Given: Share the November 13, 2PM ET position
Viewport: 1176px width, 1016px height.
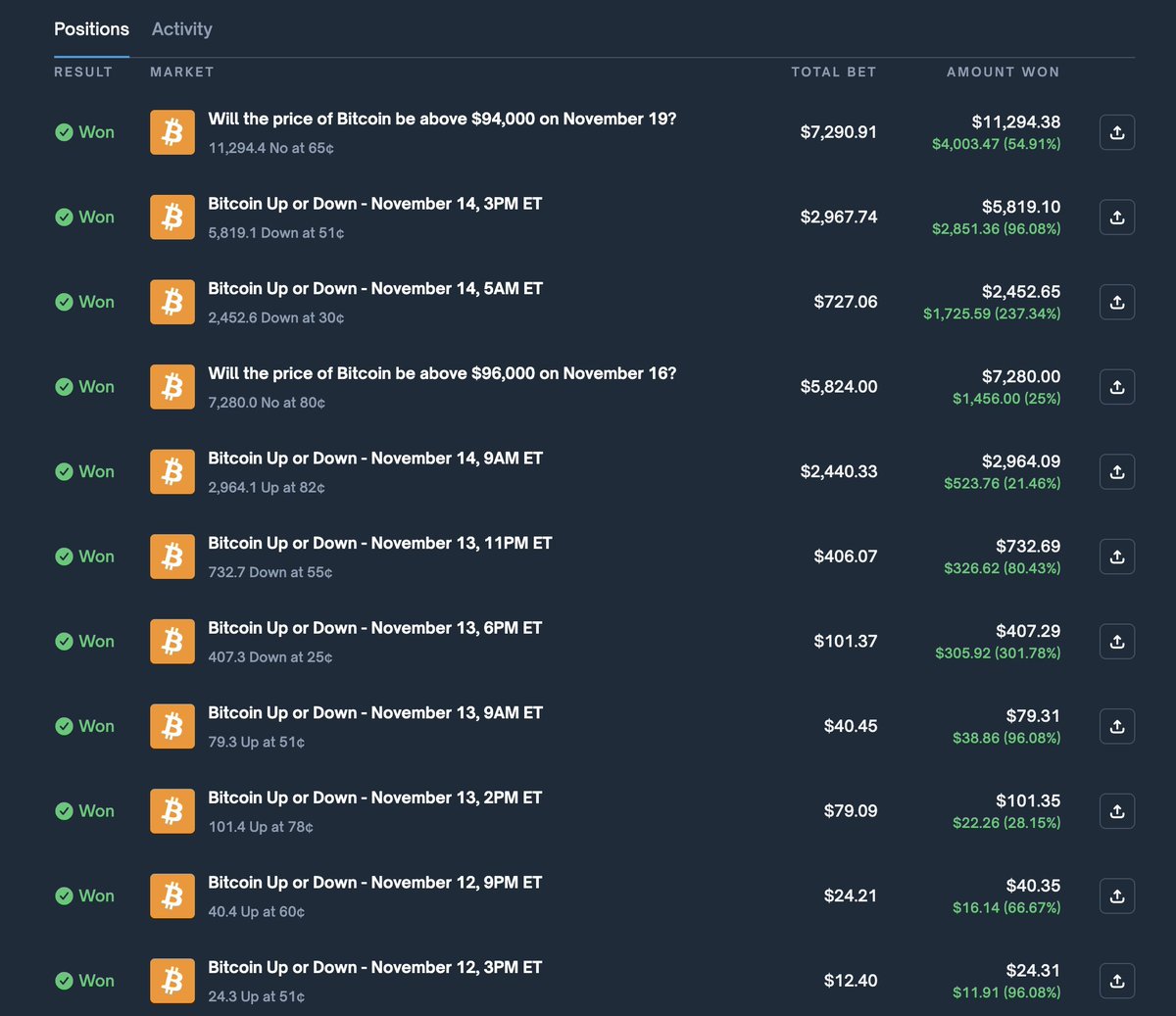Looking at the screenshot, I should pyautogui.click(x=1117, y=811).
